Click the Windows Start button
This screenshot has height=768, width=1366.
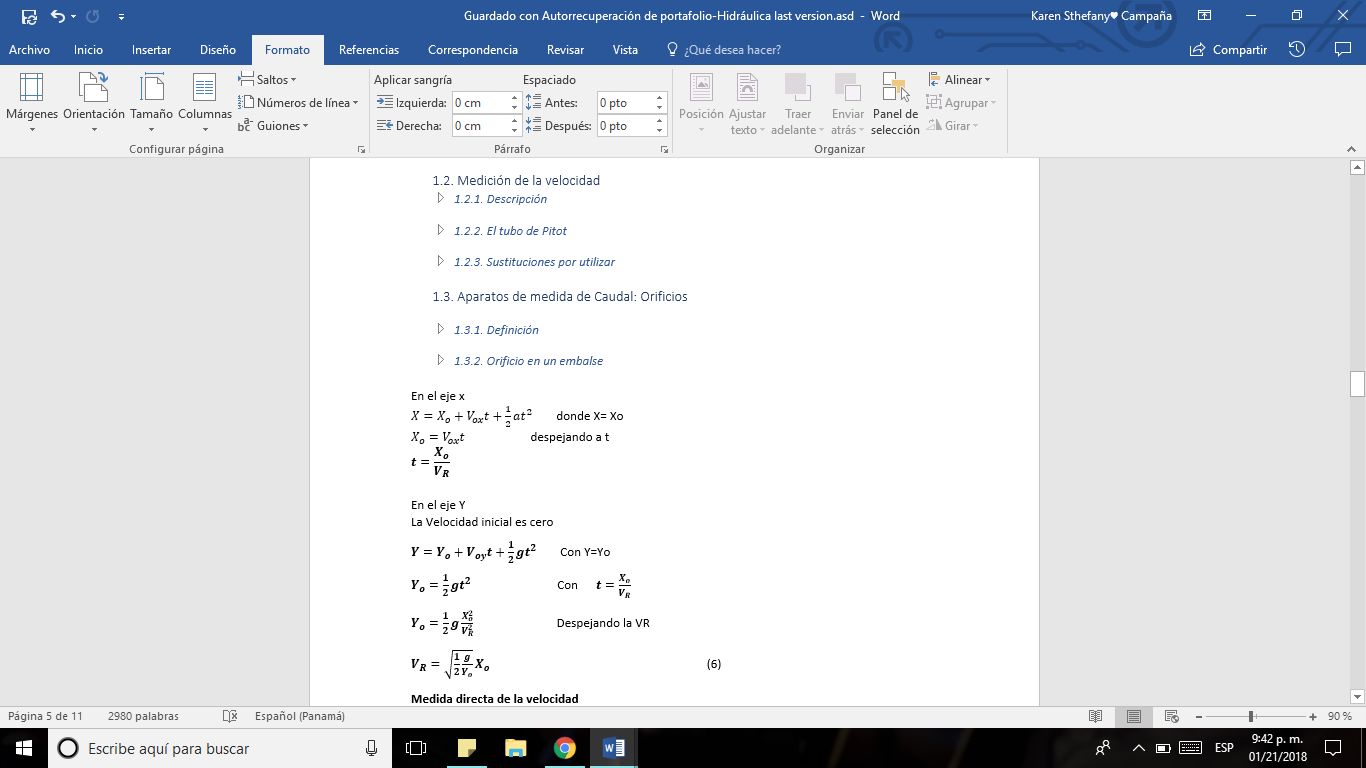click(x=23, y=748)
